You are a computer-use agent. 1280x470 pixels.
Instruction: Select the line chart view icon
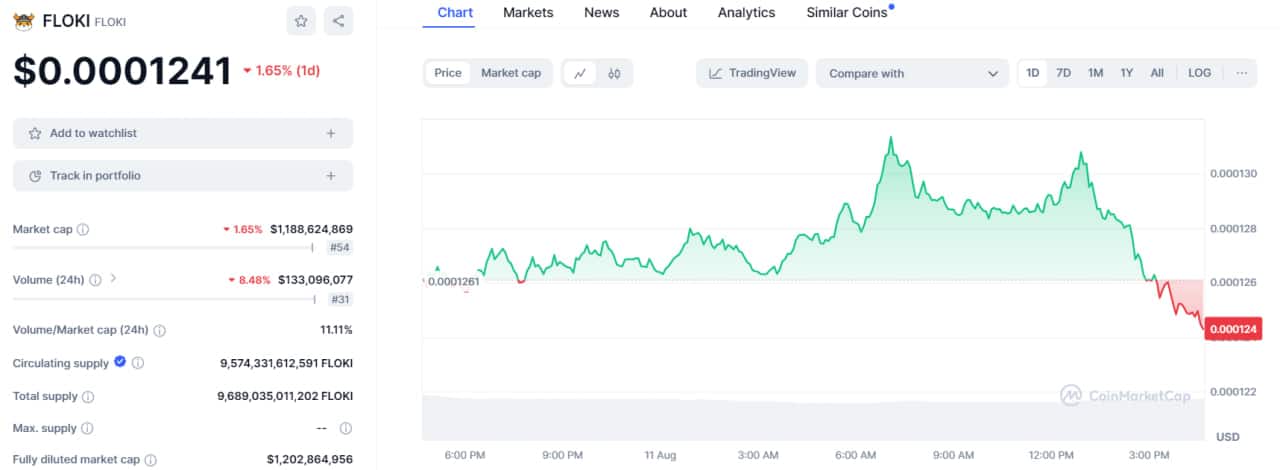pos(580,73)
